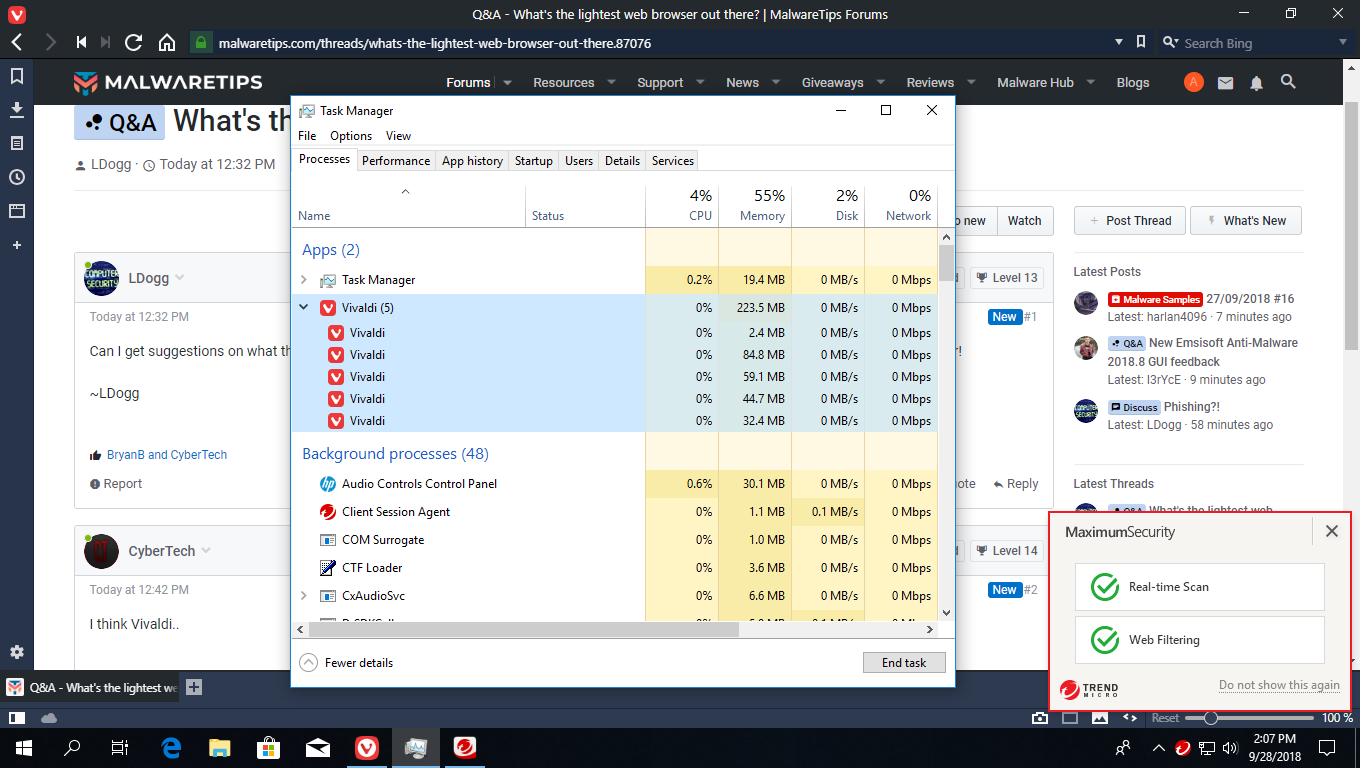The width and height of the screenshot is (1360, 768).
Task: Switch to the App history tab
Action: (x=472, y=161)
